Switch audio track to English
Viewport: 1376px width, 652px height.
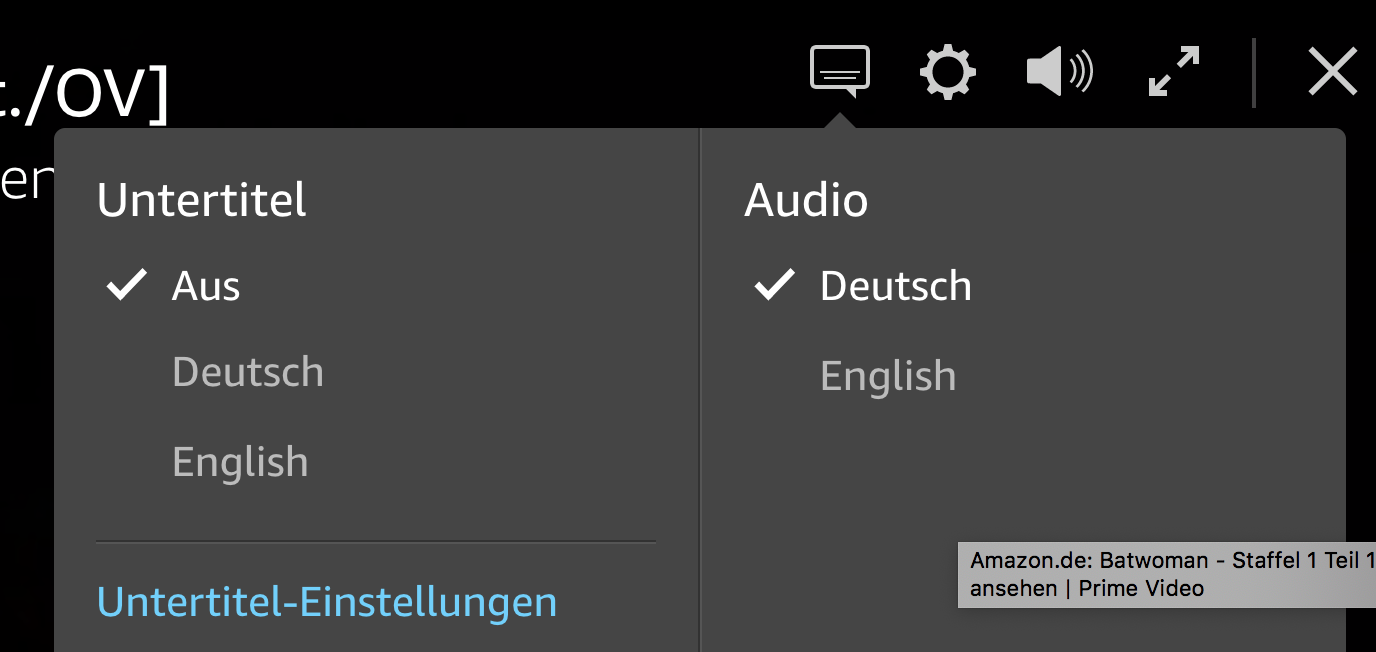click(x=888, y=376)
